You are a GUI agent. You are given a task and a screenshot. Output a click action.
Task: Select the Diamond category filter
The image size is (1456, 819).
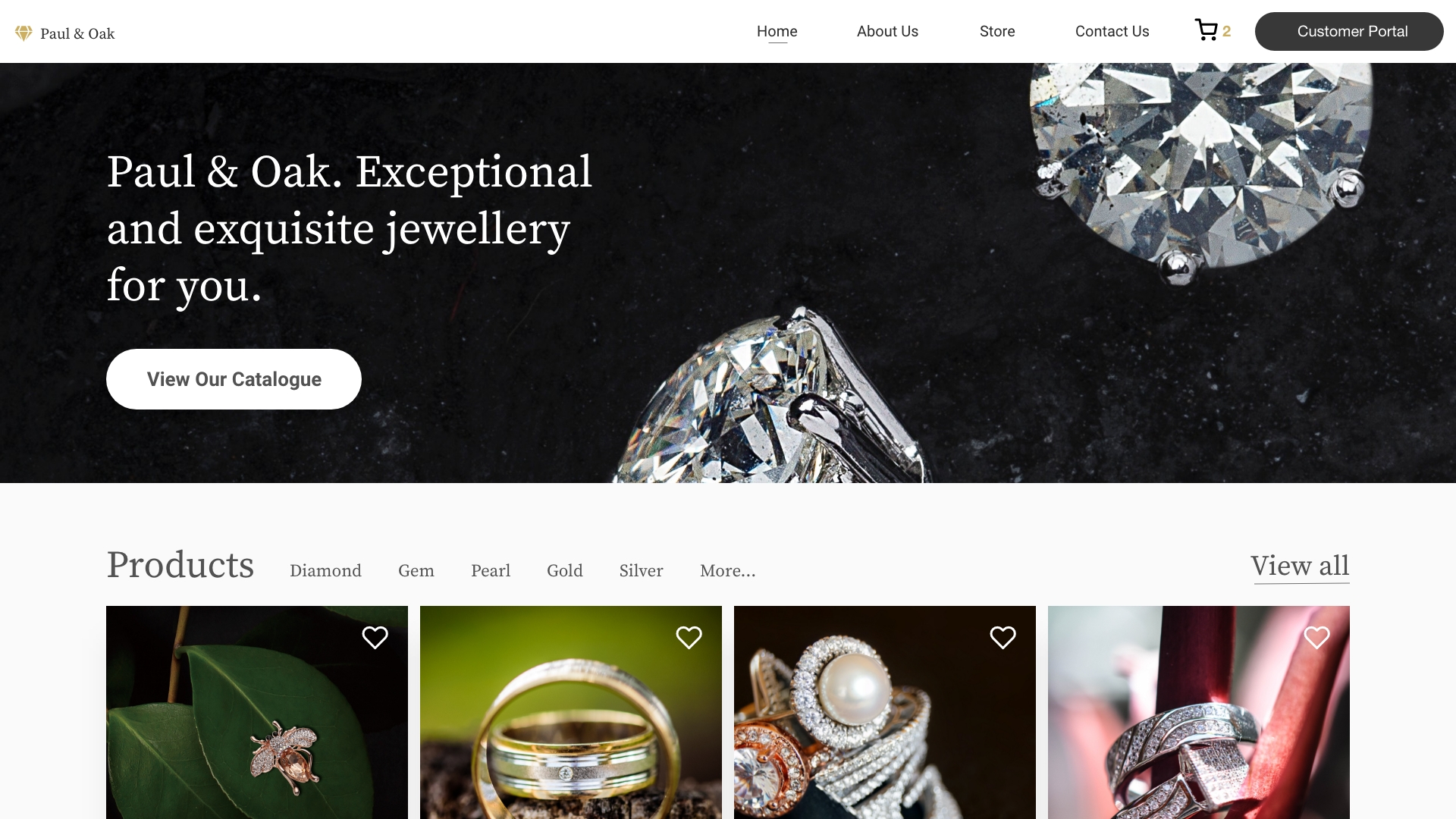pos(325,570)
